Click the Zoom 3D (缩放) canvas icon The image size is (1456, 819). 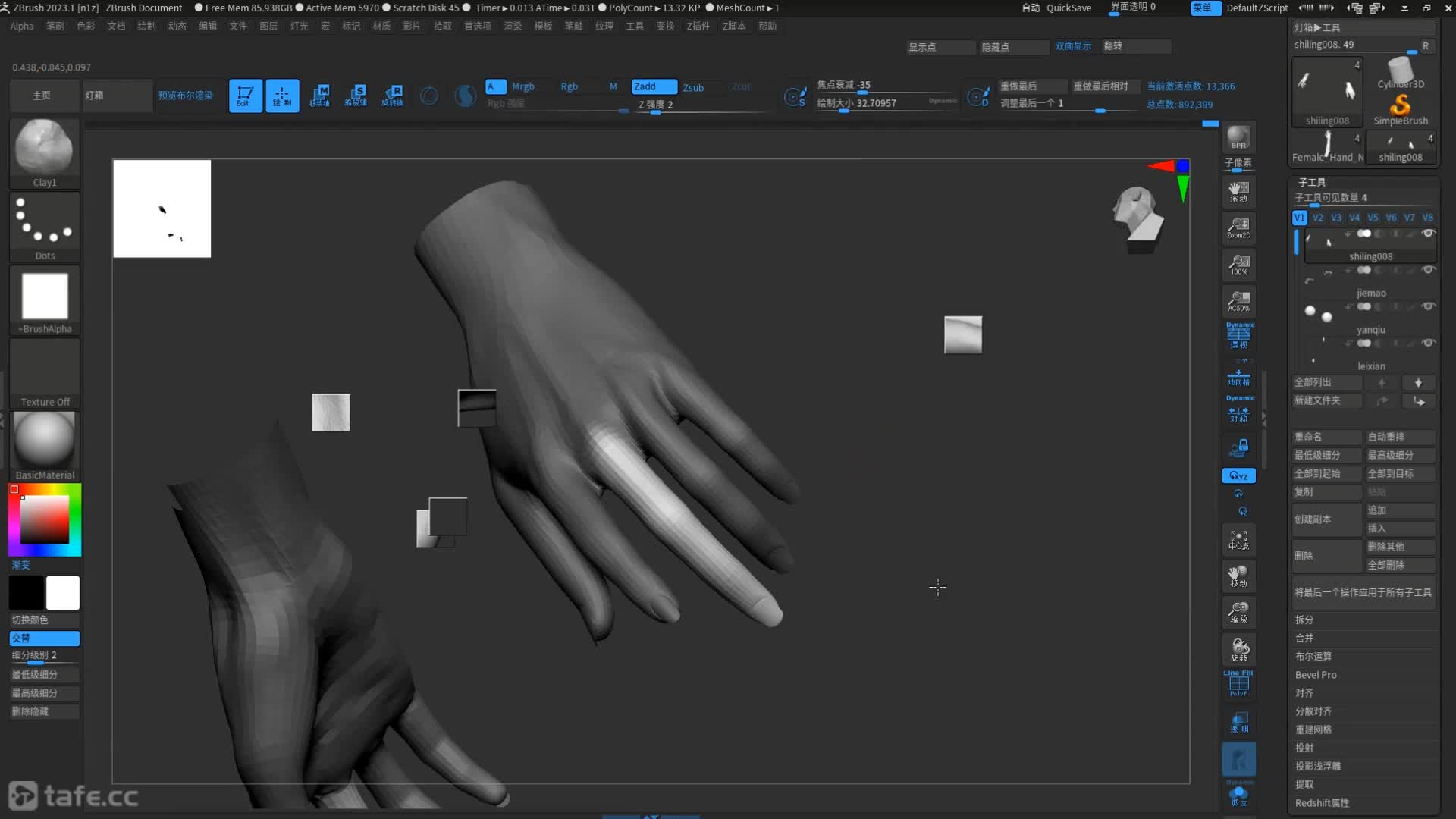[x=1238, y=613]
